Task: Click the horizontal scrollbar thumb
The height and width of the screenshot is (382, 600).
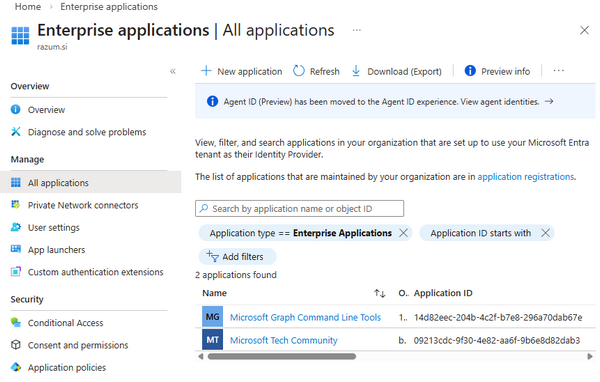Action: point(282,356)
